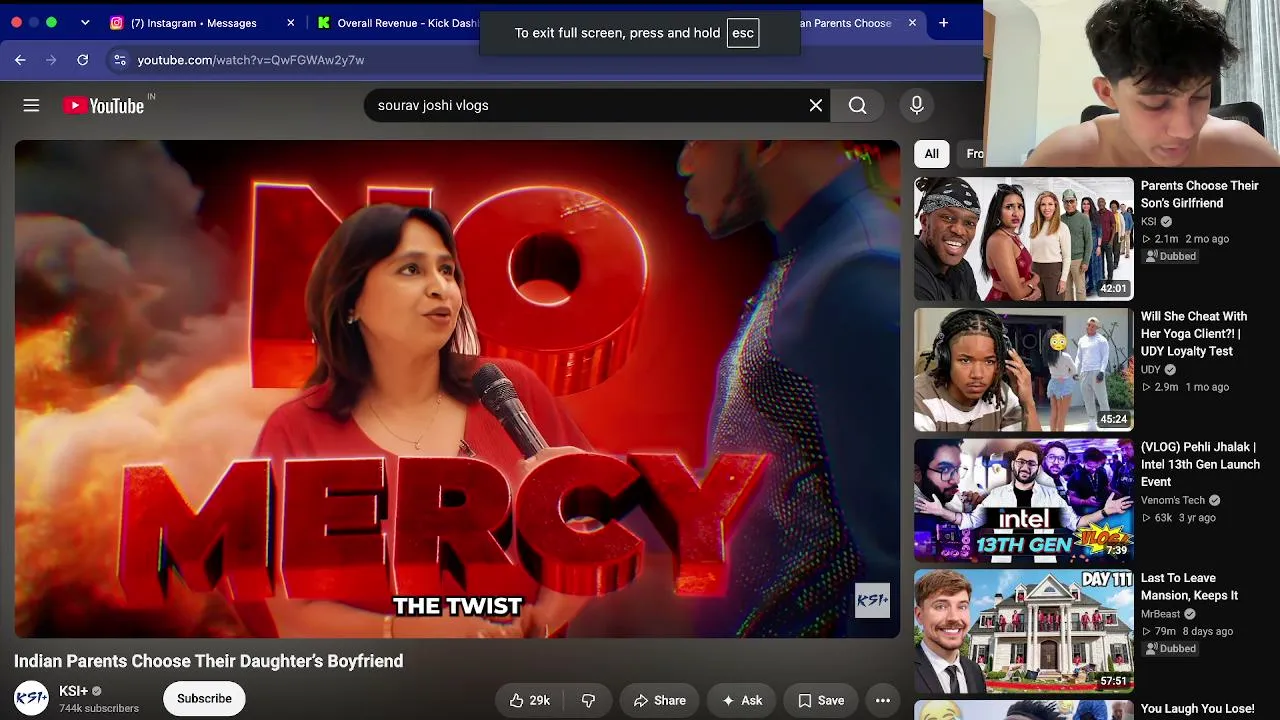Screen dimensions: 1280x720
Task: Open title "Last To Leave Mansion, Keeps It"
Action: coord(1190,586)
